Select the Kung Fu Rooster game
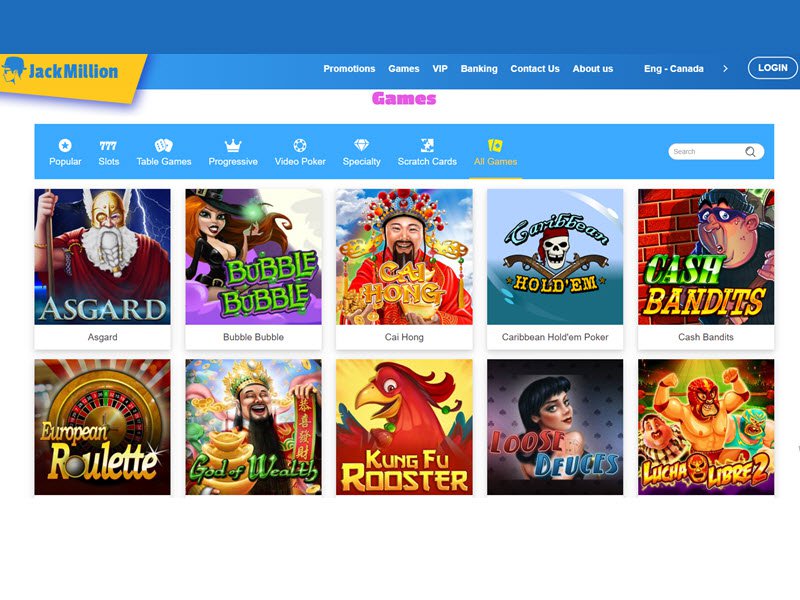 click(x=404, y=427)
